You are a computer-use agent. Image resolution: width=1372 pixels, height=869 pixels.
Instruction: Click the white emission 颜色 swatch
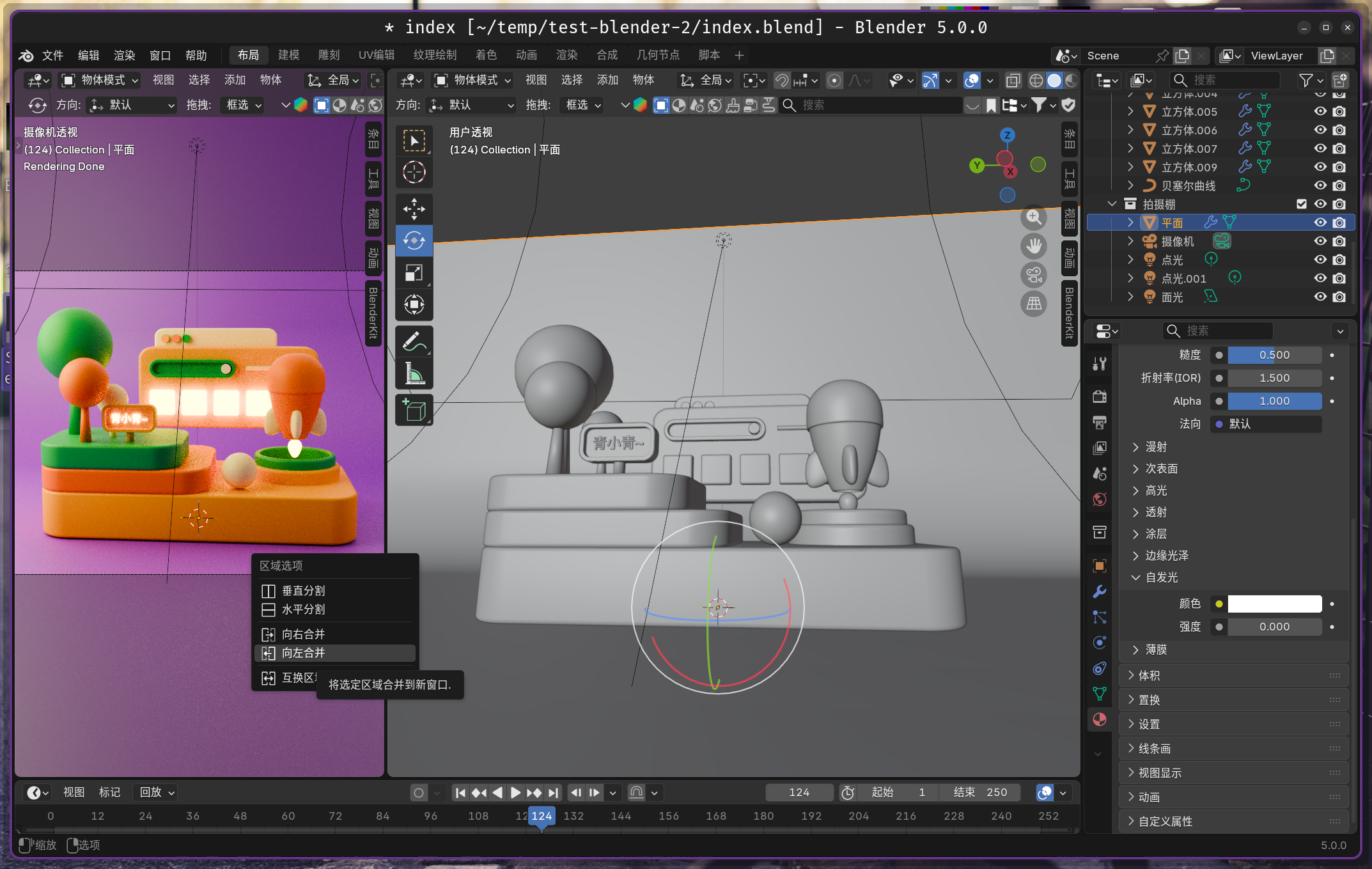(1274, 604)
